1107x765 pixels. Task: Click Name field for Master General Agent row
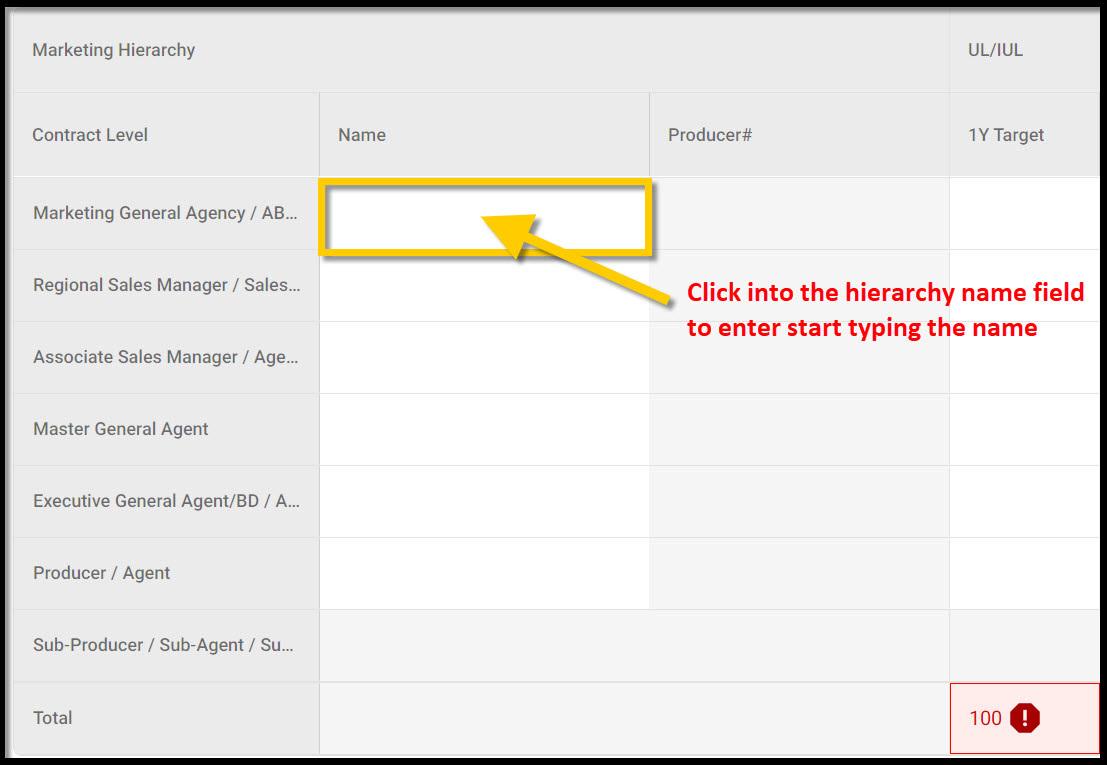[x=484, y=430]
